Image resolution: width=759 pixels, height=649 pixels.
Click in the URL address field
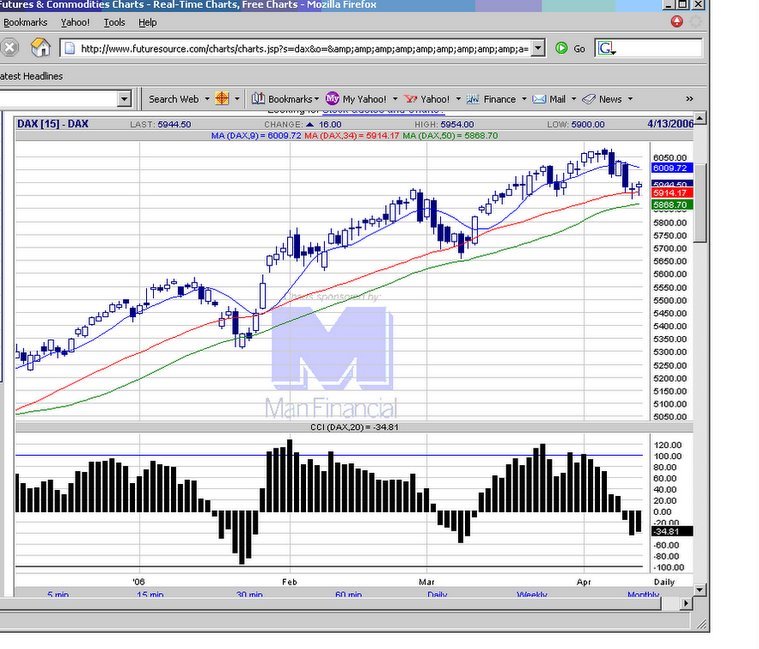coord(304,48)
